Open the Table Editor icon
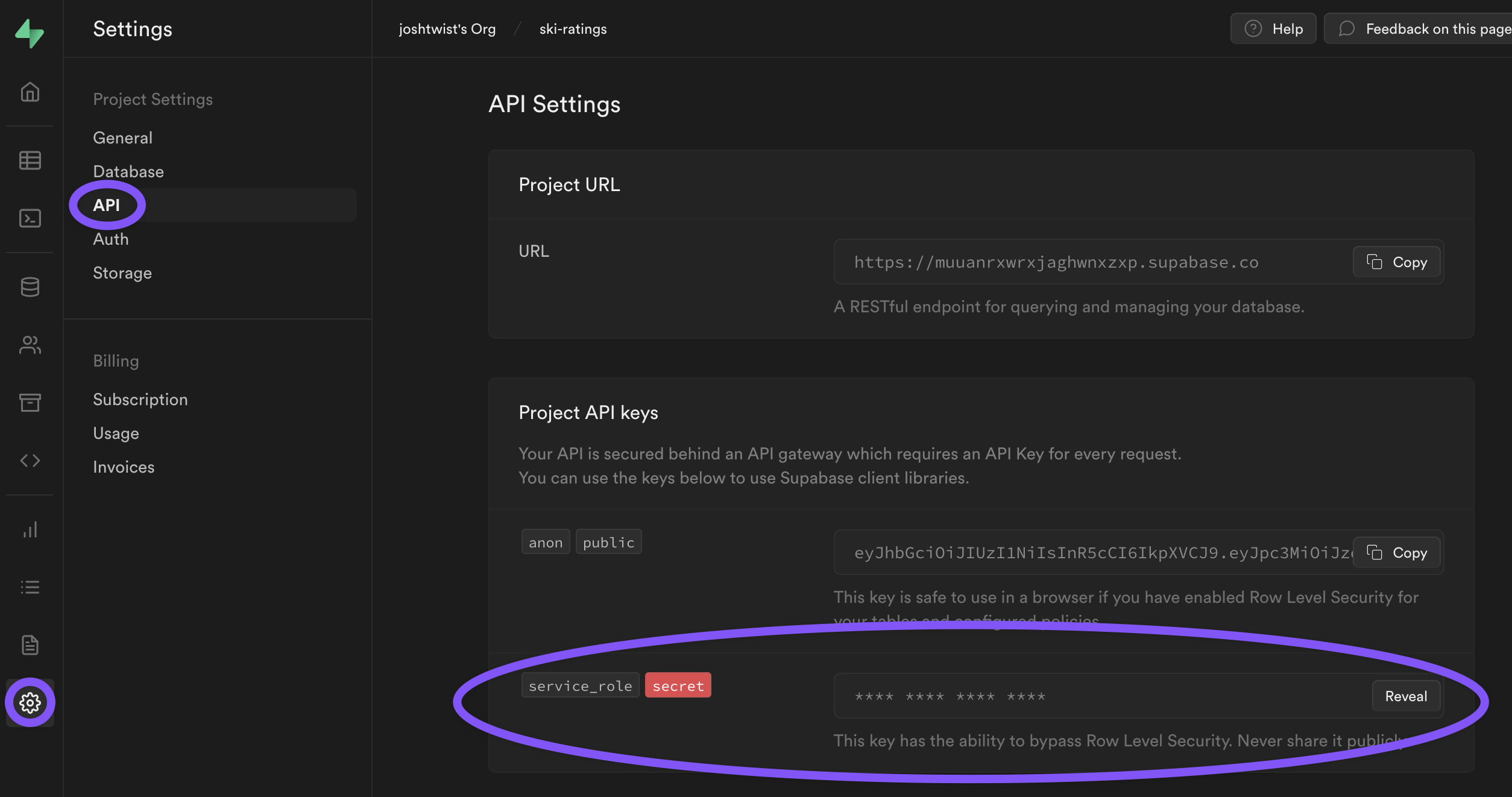The width and height of the screenshot is (1512, 797). click(30, 160)
